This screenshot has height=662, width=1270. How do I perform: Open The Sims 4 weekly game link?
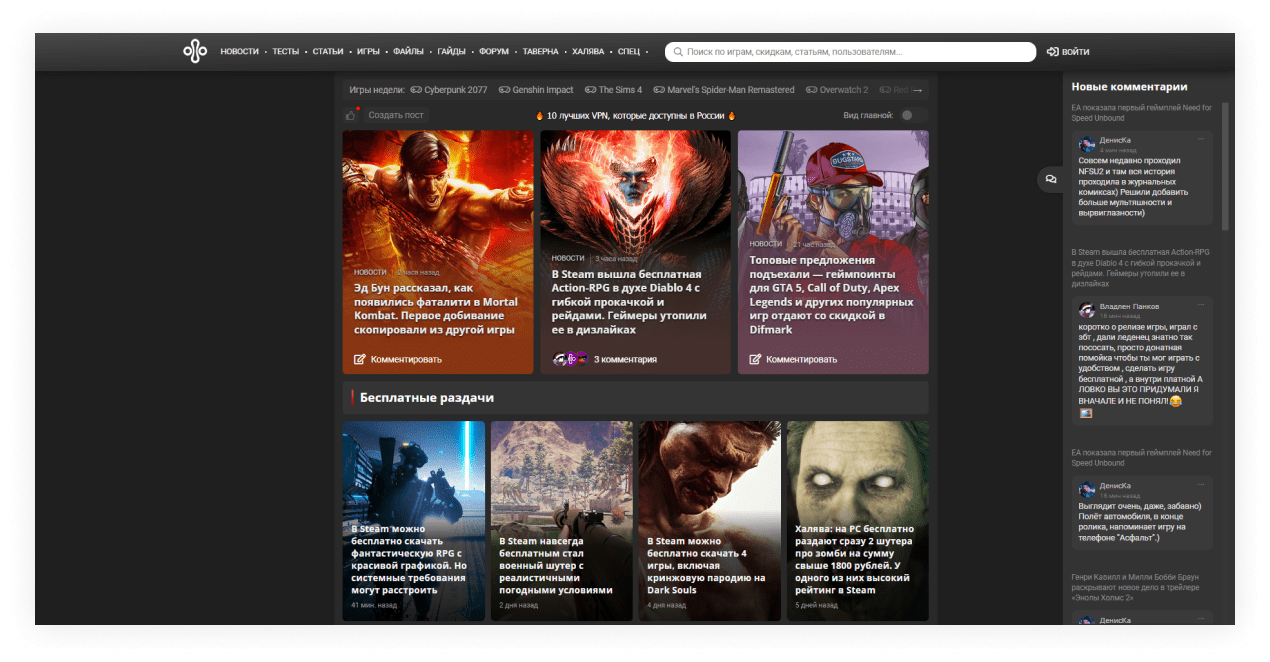[x=614, y=90]
